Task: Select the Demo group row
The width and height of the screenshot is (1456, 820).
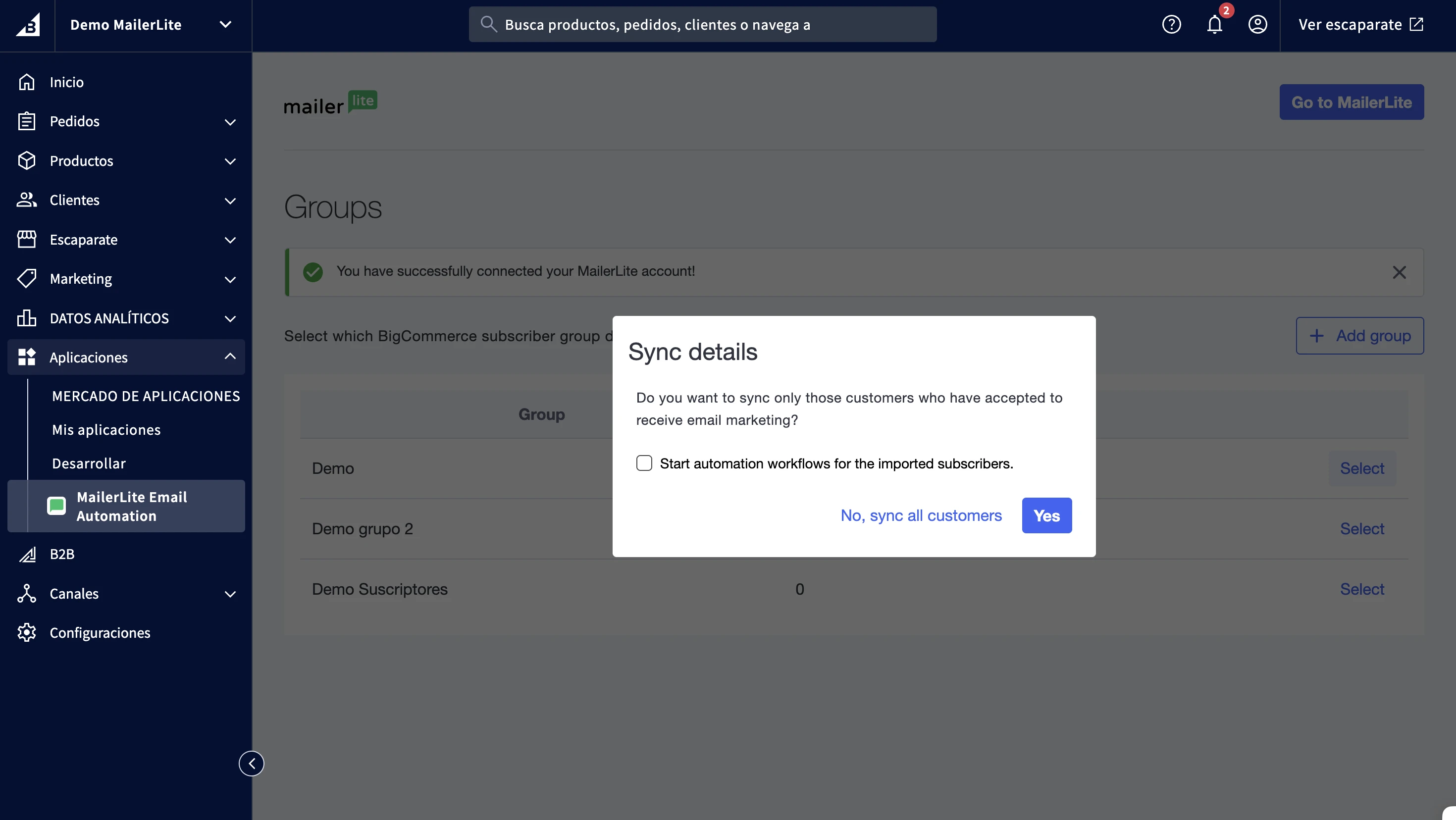Action: [1361, 468]
